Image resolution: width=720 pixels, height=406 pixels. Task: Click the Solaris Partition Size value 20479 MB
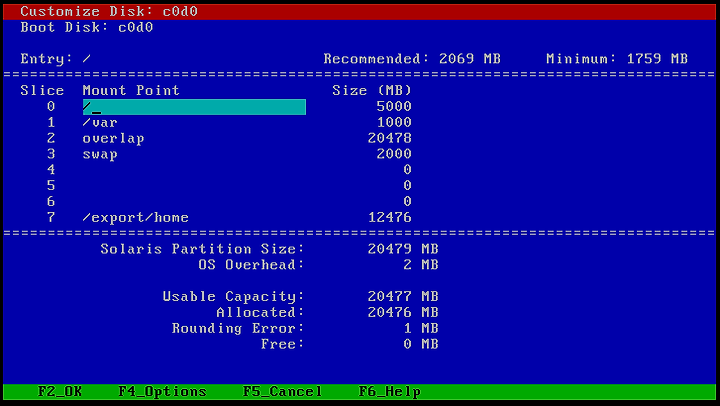403,249
